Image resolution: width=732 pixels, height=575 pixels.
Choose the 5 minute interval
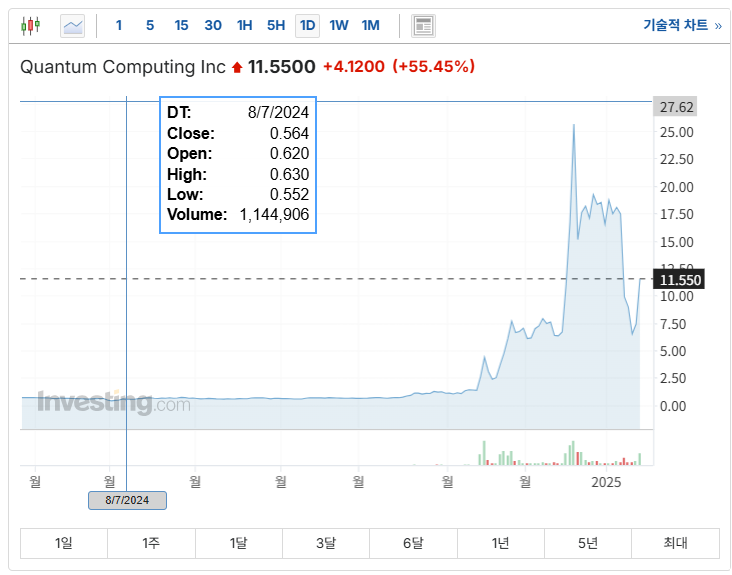150,25
